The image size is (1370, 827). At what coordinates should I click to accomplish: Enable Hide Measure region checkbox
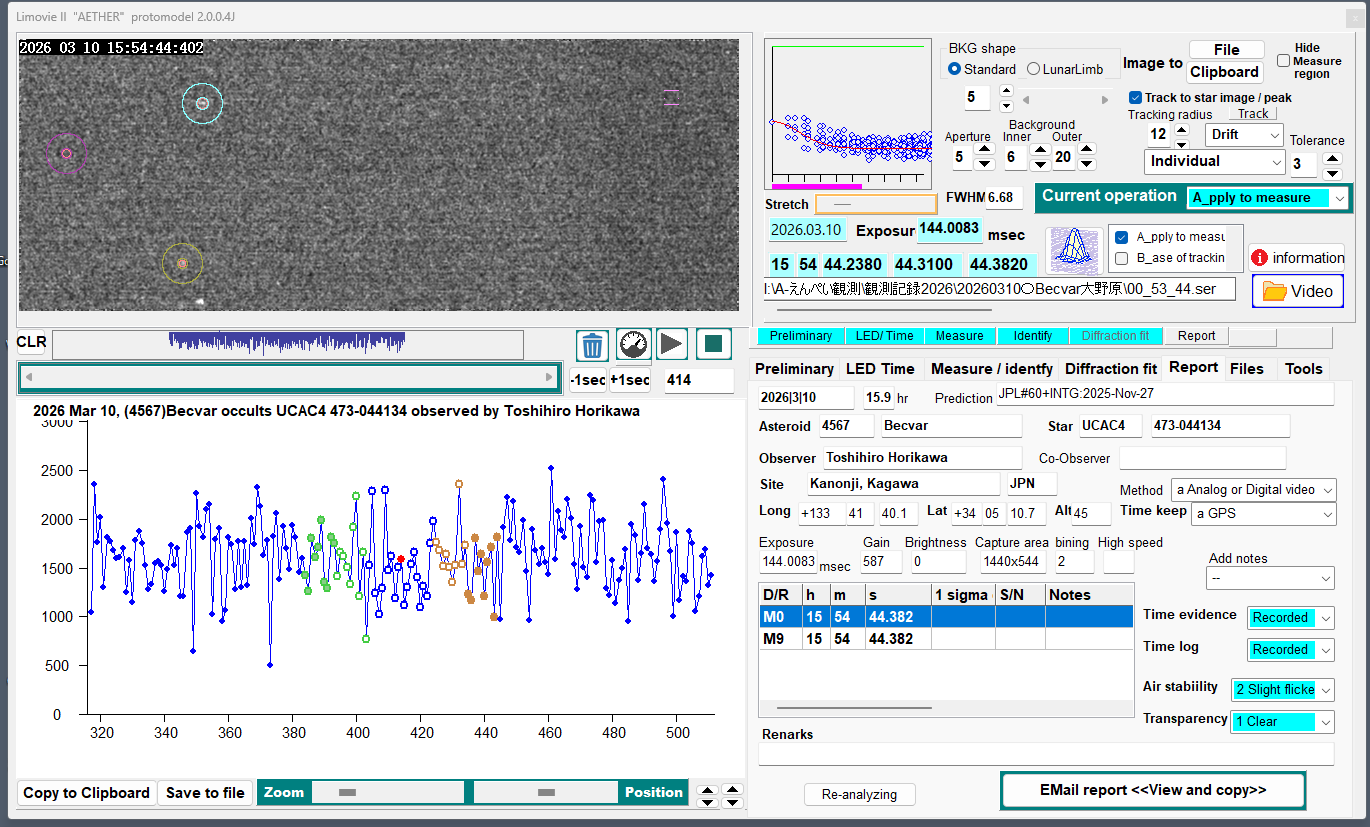(1283, 61)
